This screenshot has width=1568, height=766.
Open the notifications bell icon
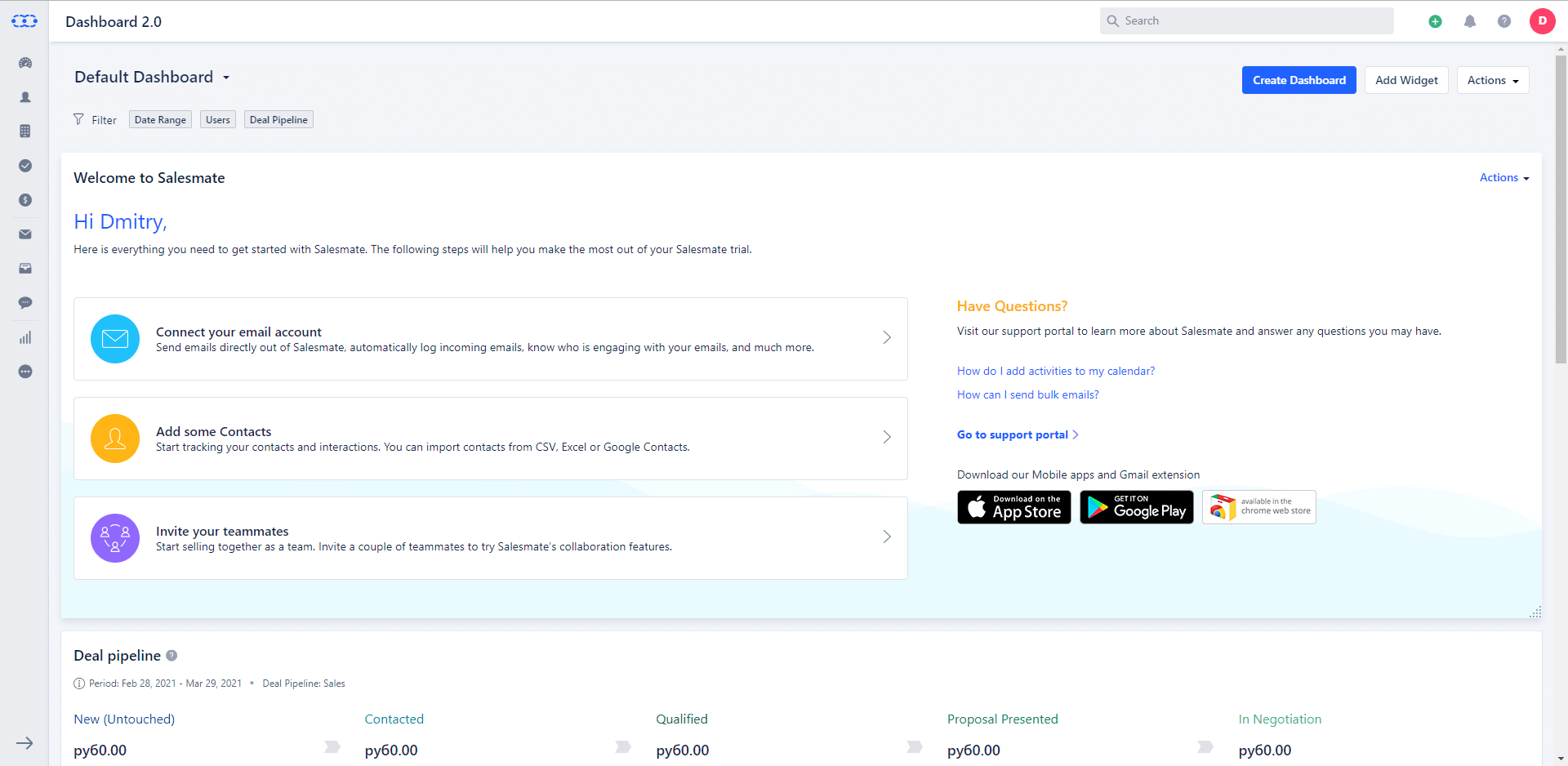coord(1470,21)
